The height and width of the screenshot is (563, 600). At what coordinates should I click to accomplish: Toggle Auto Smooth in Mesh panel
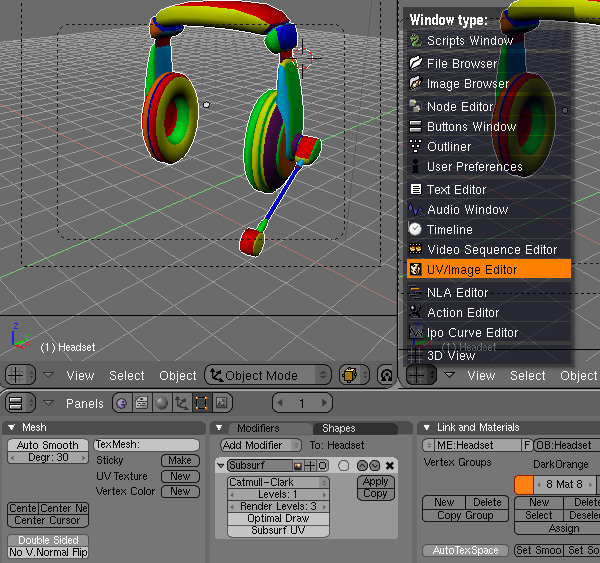(x=48, y=445)
